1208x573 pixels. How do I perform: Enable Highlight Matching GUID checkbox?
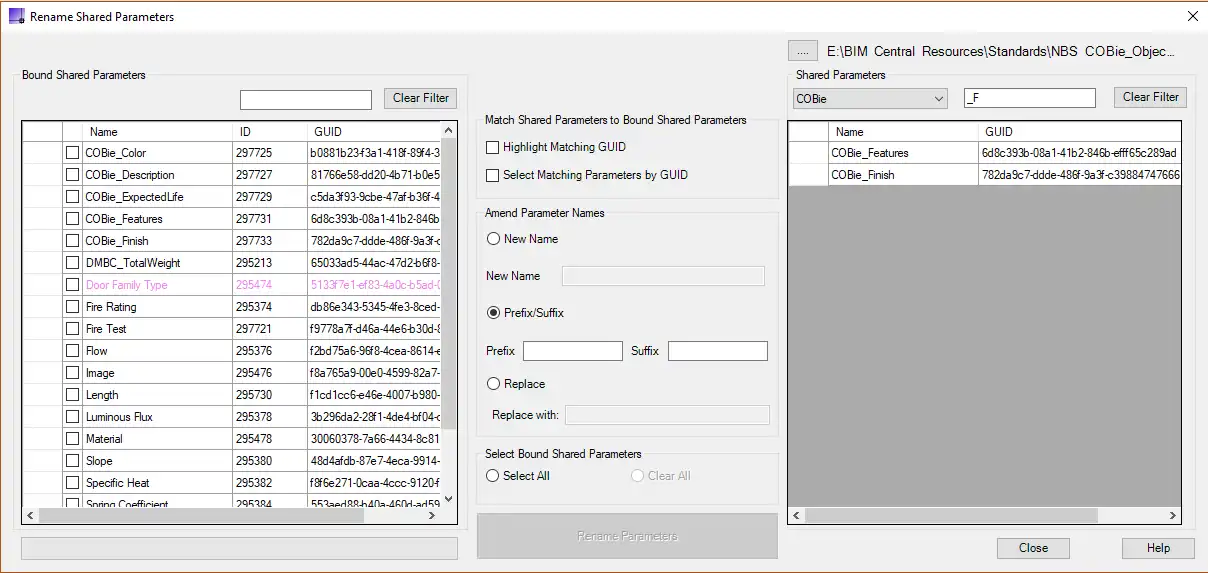[x=492, y=147]
